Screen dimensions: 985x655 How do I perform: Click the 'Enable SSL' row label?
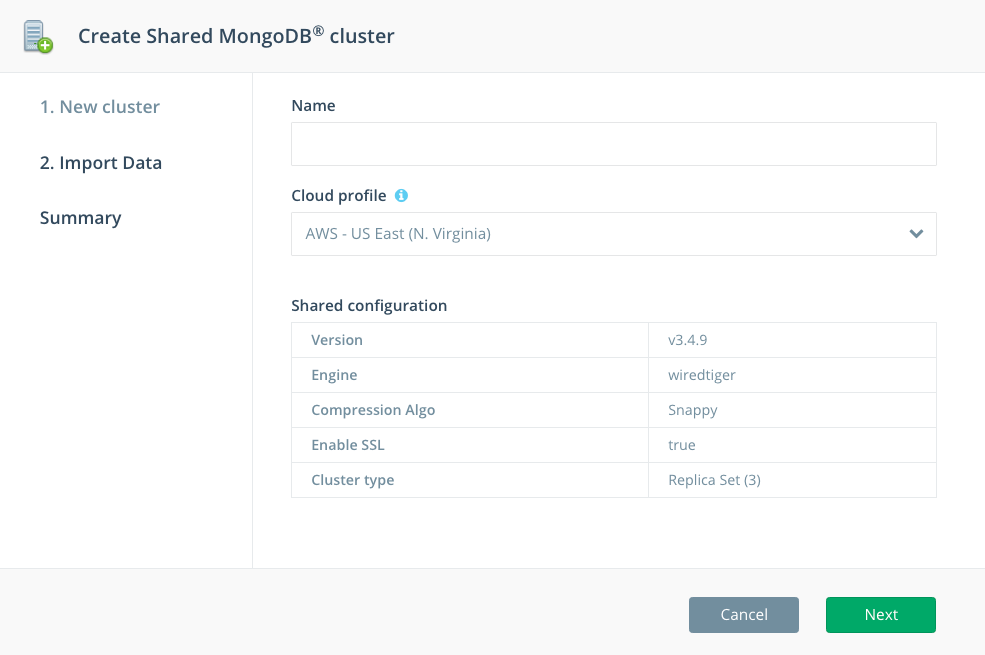(x=347, y=445)
